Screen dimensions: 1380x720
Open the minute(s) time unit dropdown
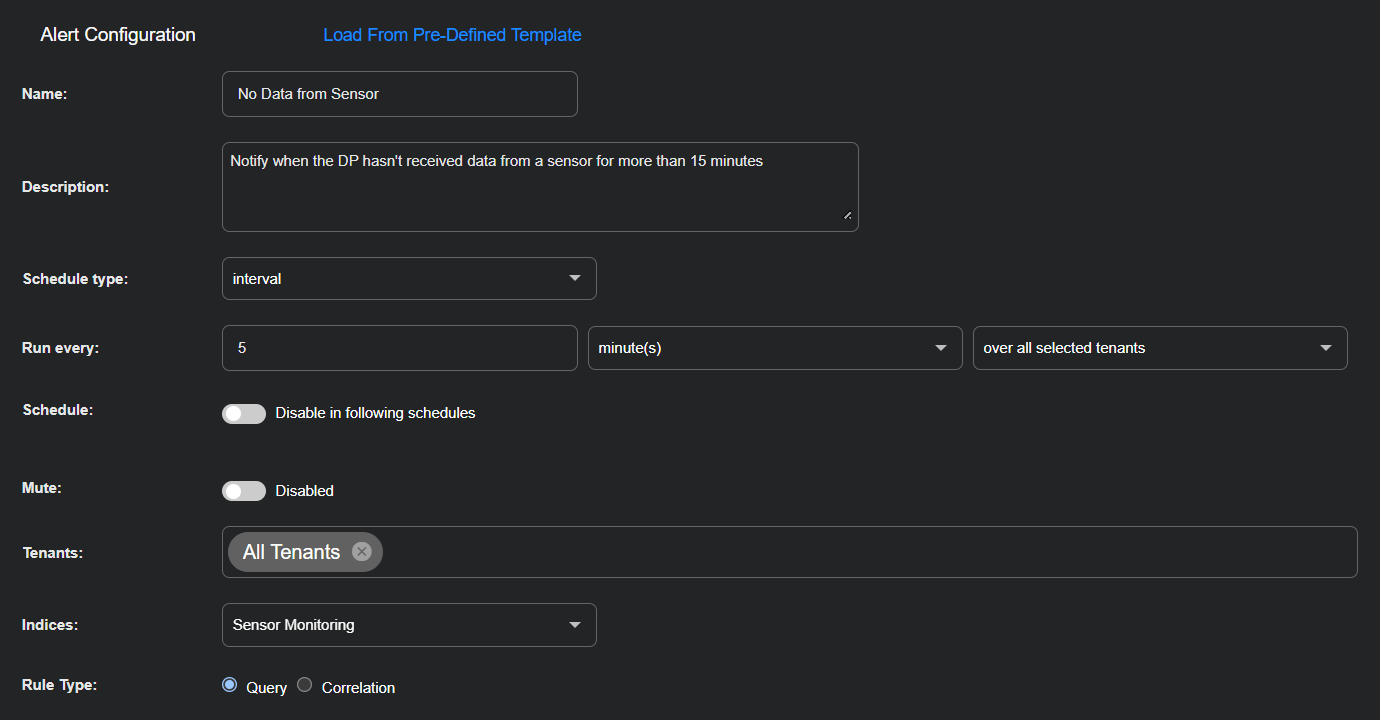pyautogui.click(x=760, y=348)
